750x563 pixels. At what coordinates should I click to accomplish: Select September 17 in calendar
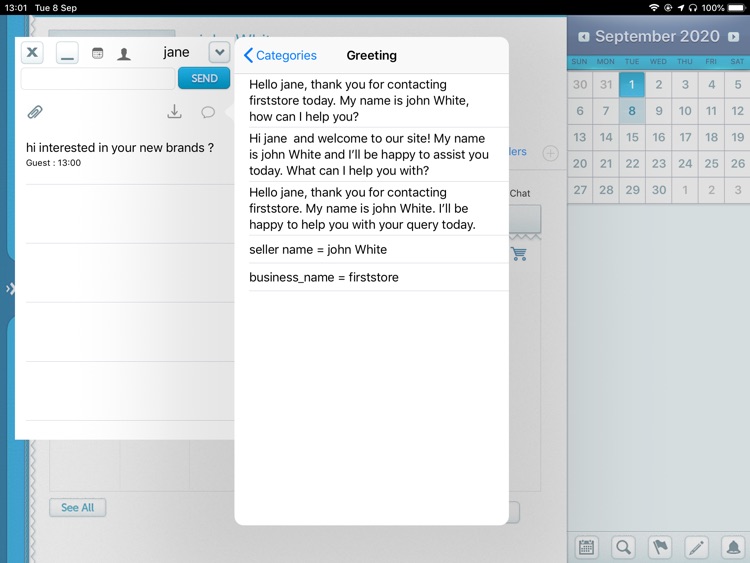[685, 137]
